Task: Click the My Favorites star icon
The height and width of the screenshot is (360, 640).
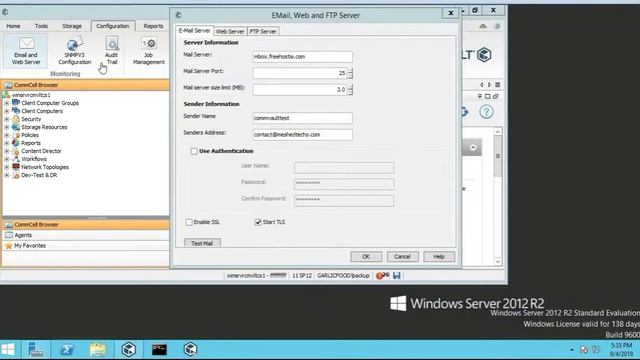Action: tap(9, 246)
